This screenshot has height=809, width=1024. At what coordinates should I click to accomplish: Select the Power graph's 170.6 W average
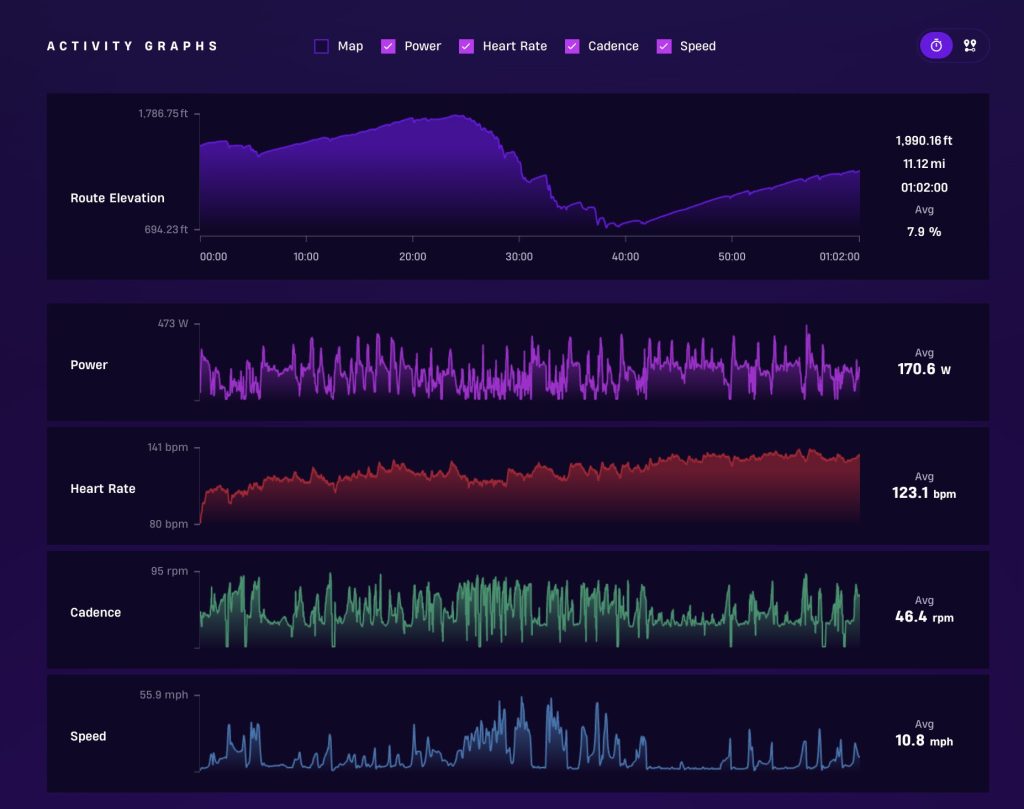[924, 369]
